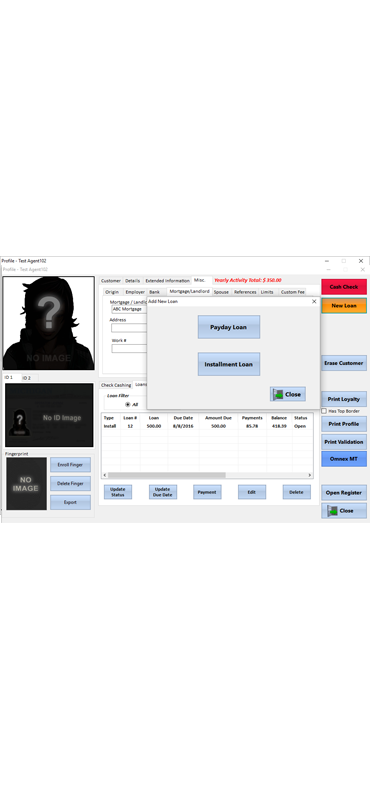Screen dimensions: 370x789
Task: Click the Payments value 85.78
Action: point(252,426)
